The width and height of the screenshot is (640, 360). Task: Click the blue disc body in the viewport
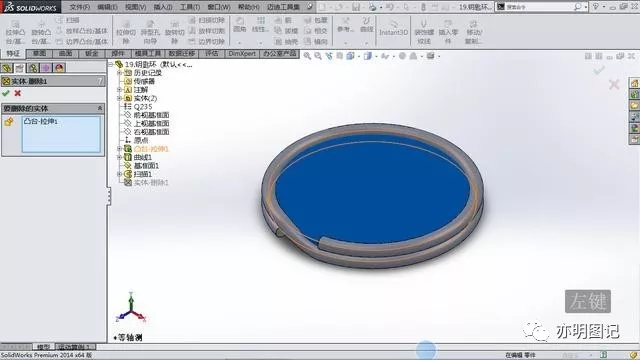point(372,190)
